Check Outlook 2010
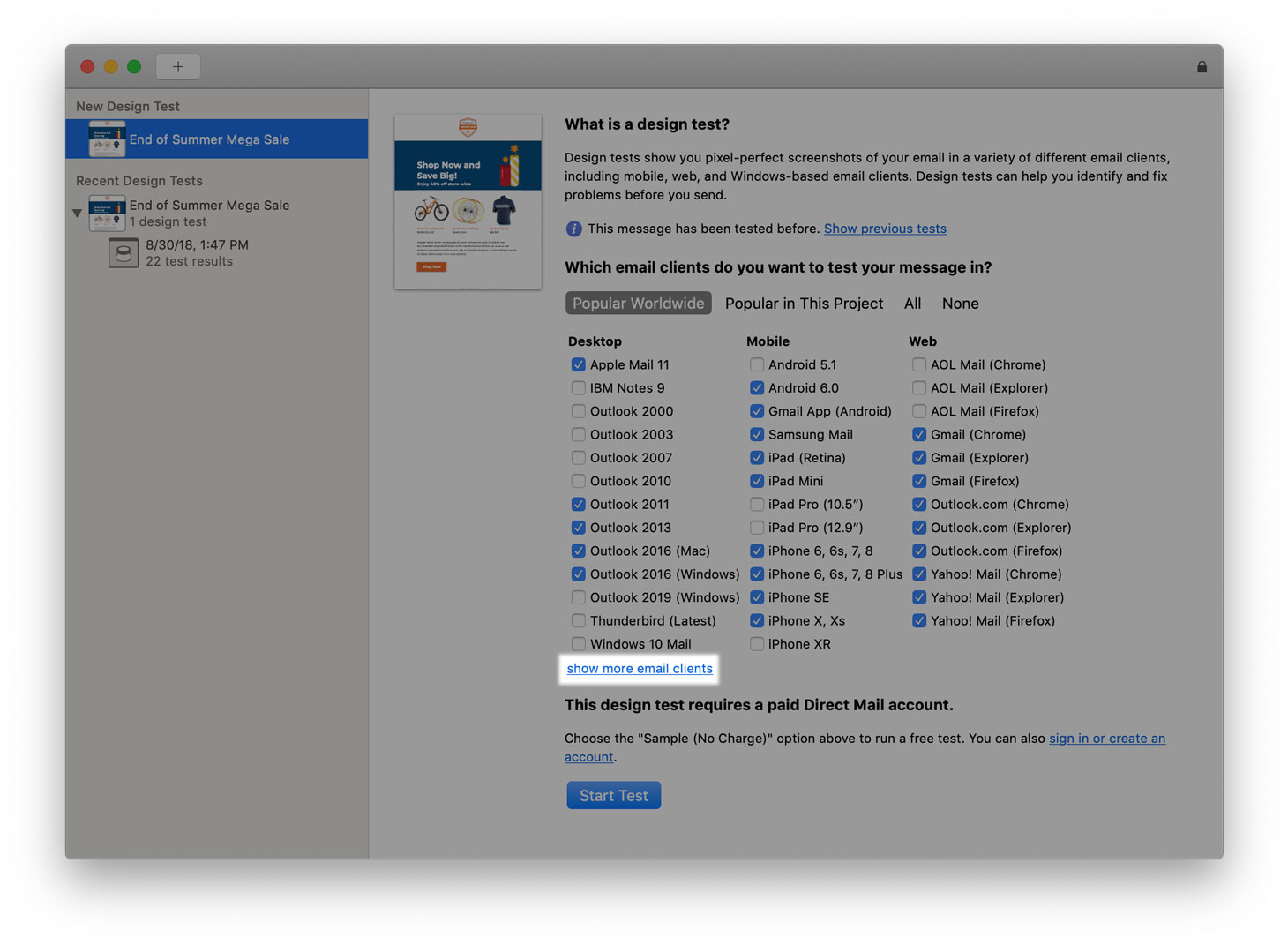Viewport: 1288px width, 945px height. 579,481
